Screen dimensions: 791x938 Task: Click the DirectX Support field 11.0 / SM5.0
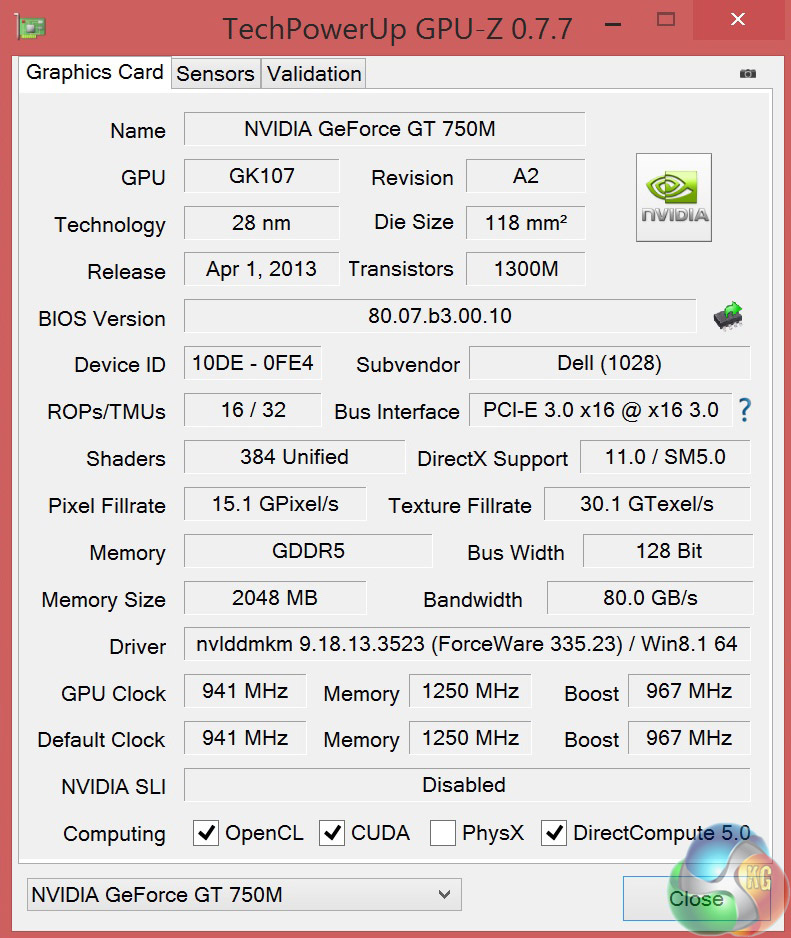(665, 457)
